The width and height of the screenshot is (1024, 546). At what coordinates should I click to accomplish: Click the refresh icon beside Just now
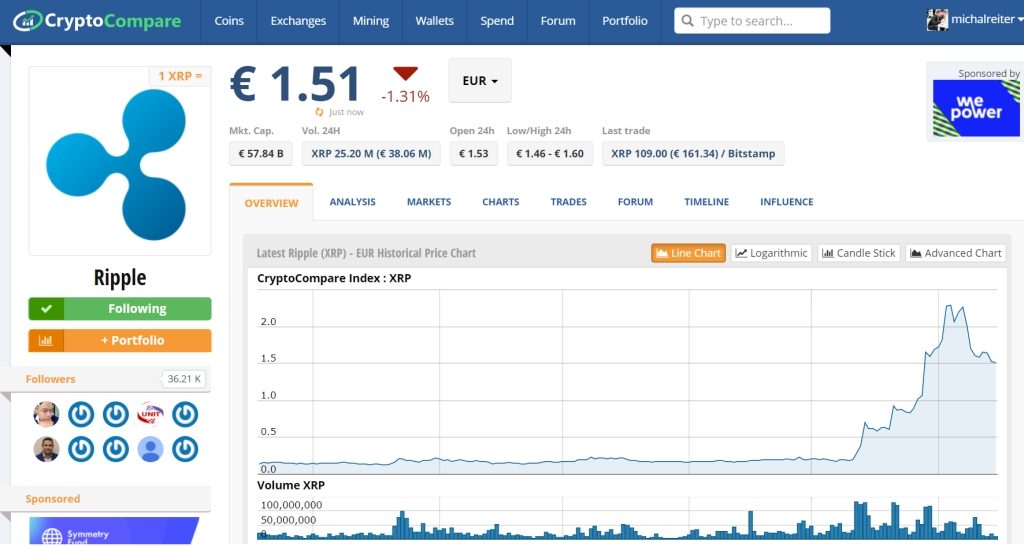pyautogui.click(x=319, y=112)
